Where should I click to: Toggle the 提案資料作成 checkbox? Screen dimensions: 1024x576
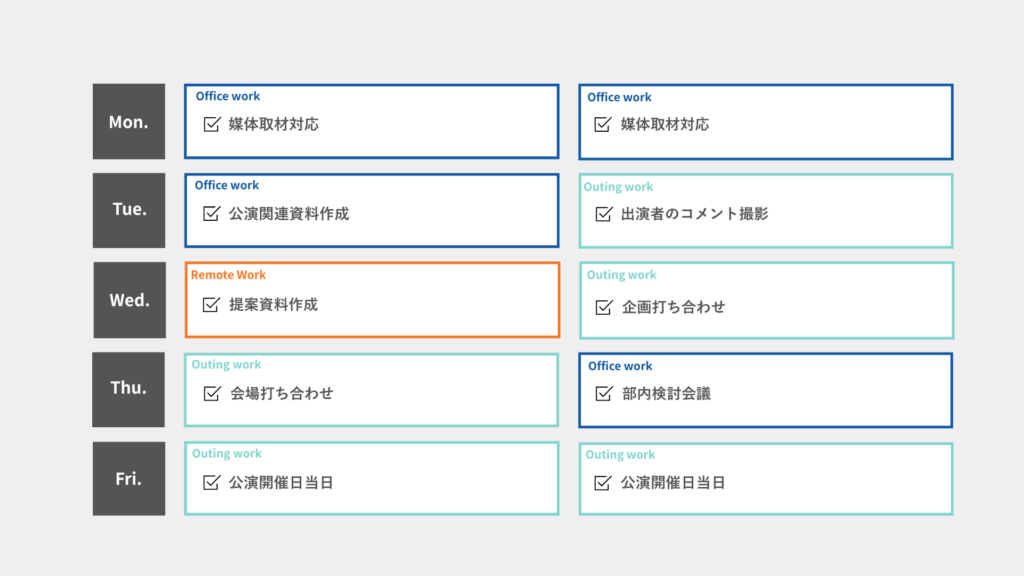coord(211,305)
